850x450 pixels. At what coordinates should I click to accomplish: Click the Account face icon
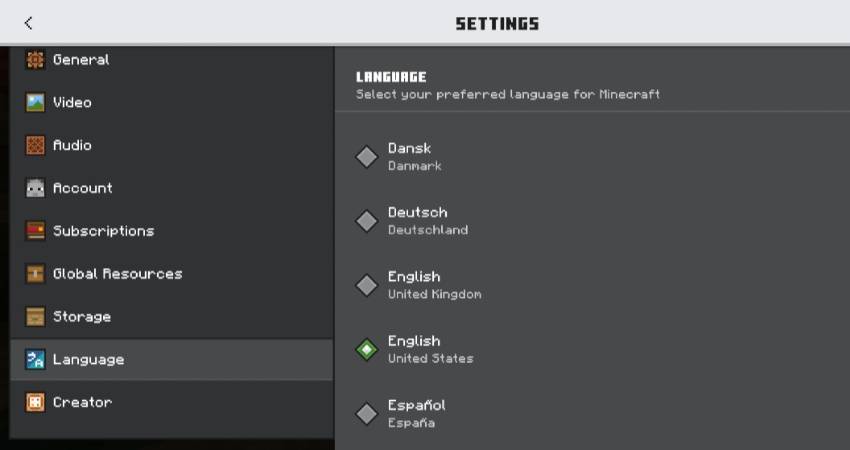(35, 188)
